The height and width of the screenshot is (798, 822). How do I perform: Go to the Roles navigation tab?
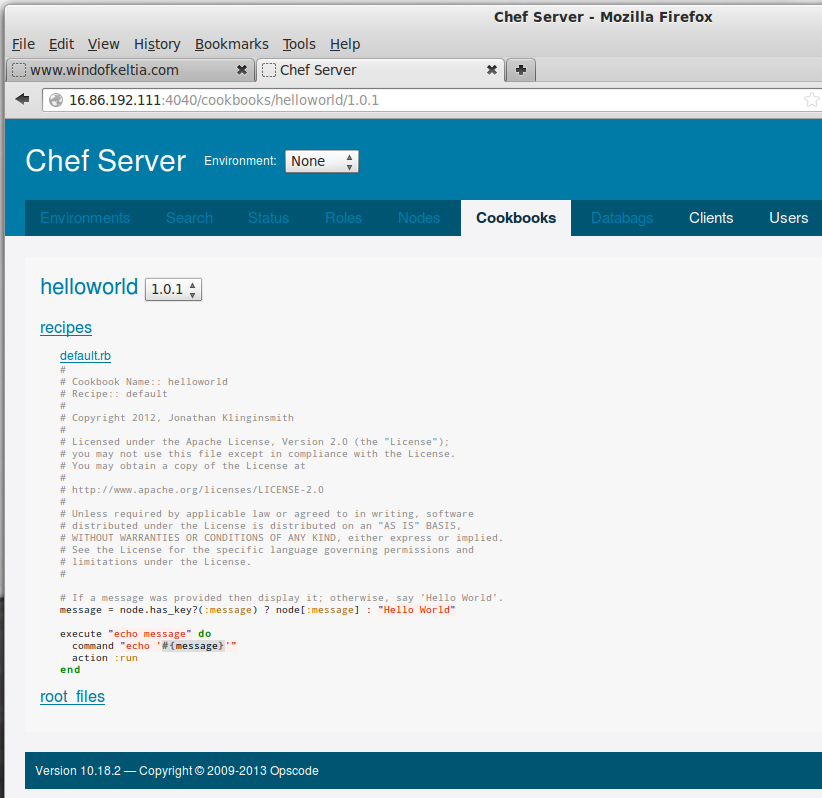(x=343, y=218)
